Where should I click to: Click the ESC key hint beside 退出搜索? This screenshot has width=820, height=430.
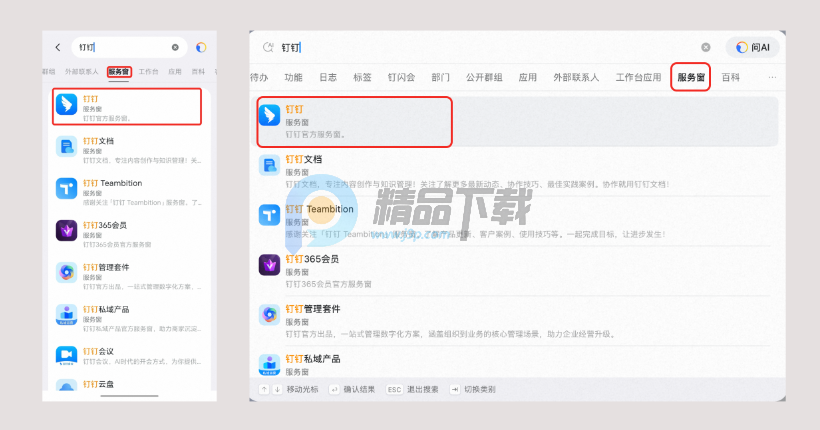pos(394,389)
